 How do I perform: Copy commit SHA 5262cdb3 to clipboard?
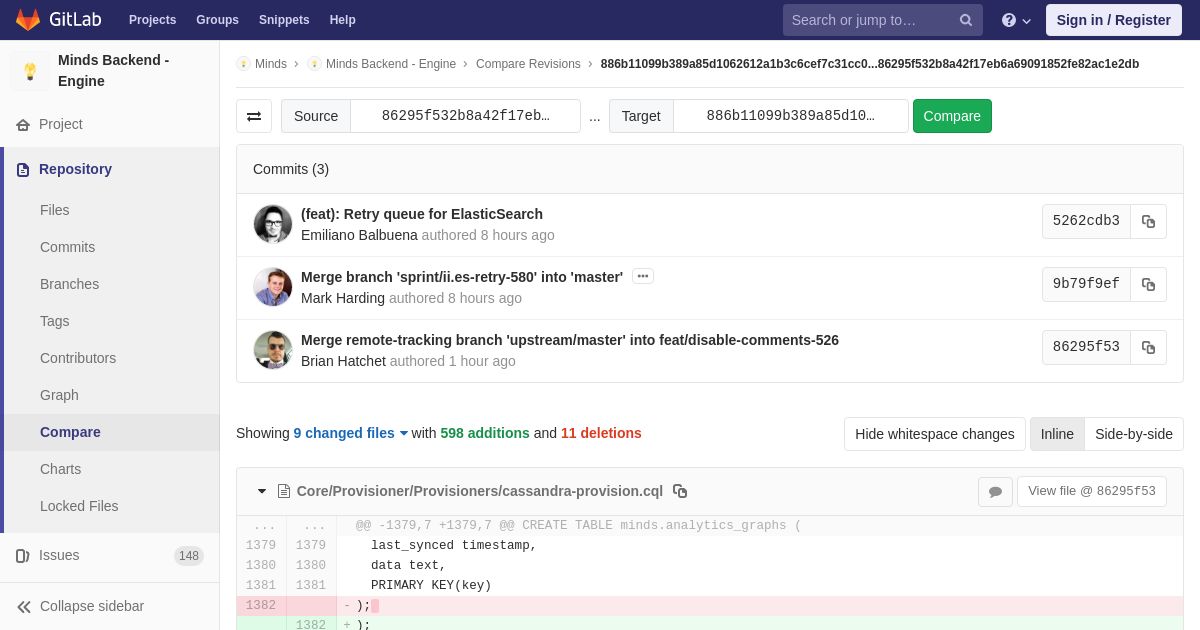(x=1148, y=221)
